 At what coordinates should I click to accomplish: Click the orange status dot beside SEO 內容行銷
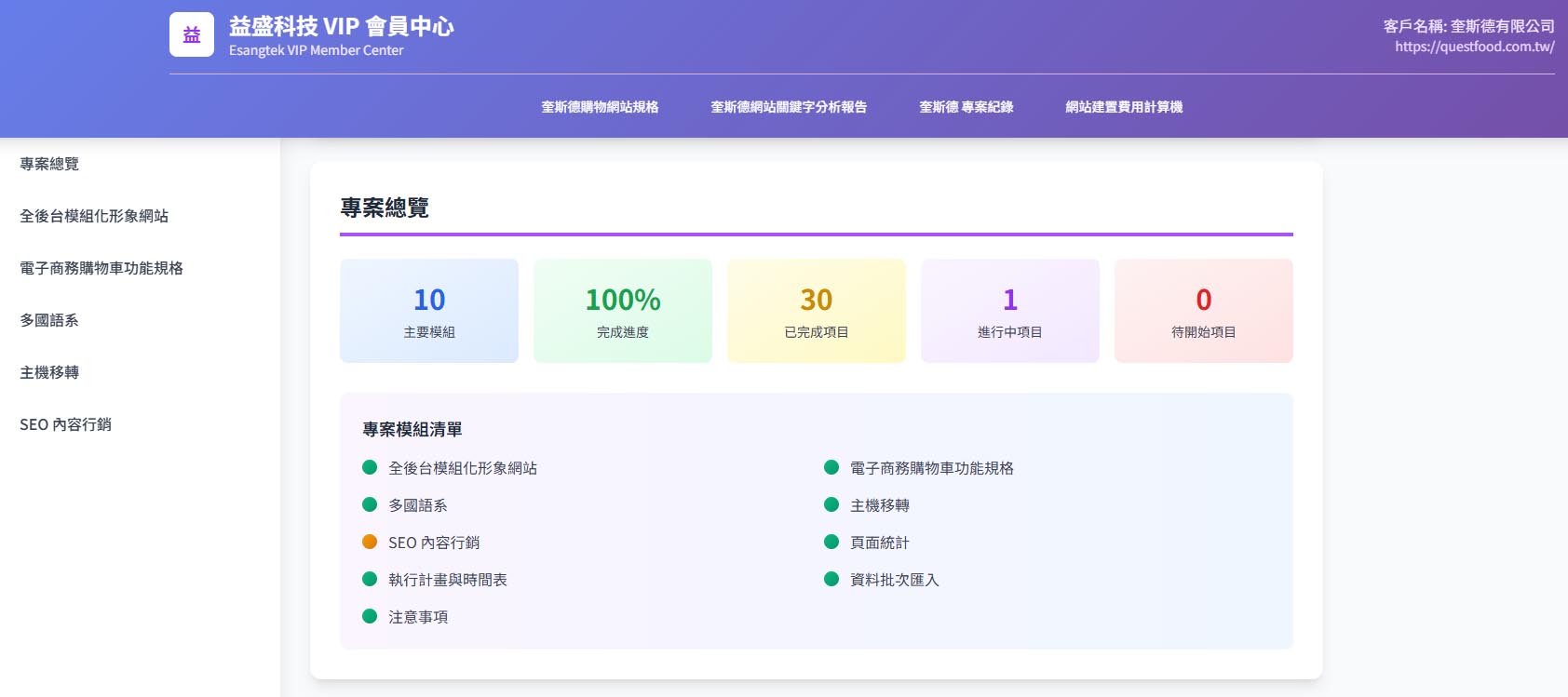(x=370, y=542)
